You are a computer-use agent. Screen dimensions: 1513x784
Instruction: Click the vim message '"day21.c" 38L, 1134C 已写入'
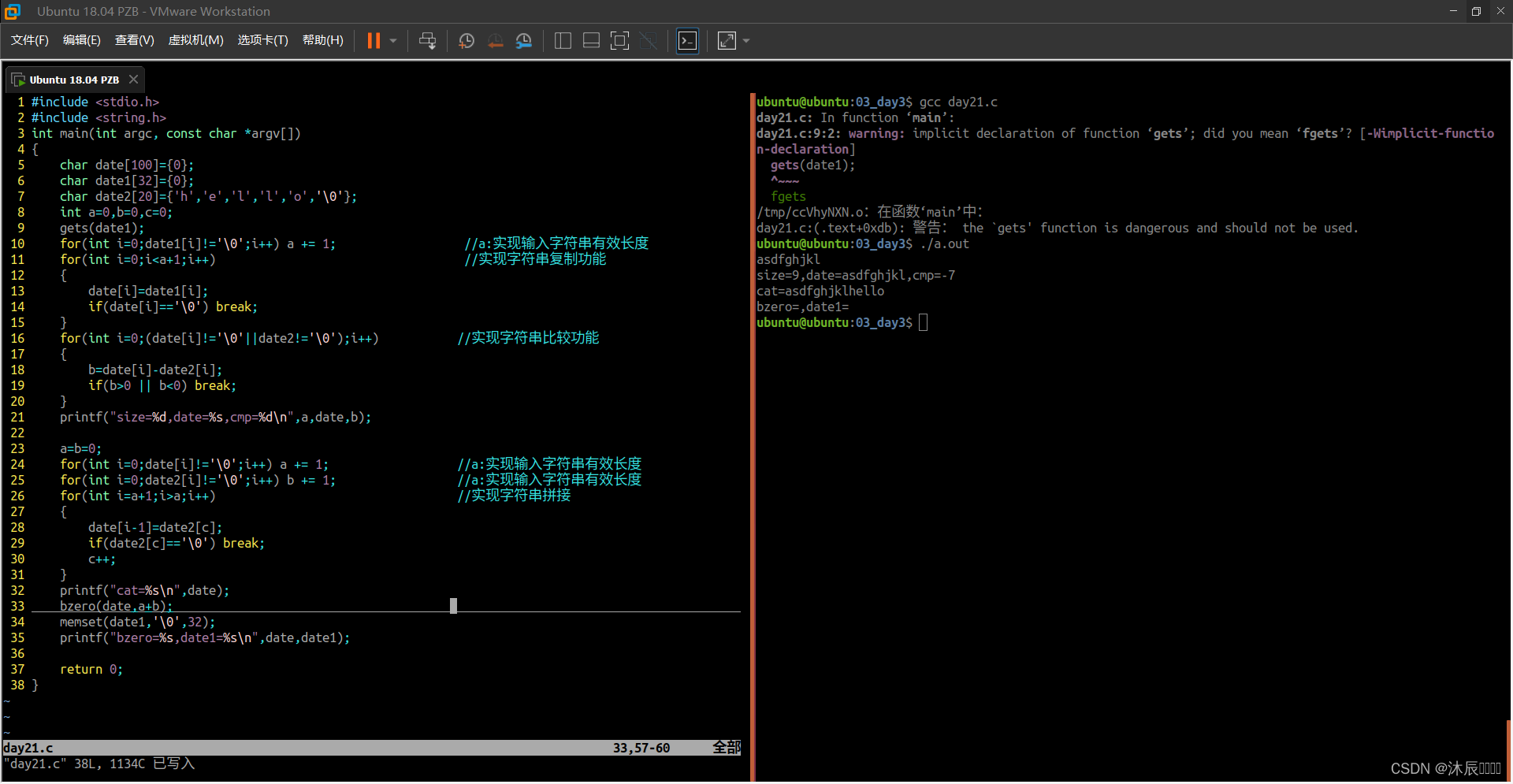(99, 764)
